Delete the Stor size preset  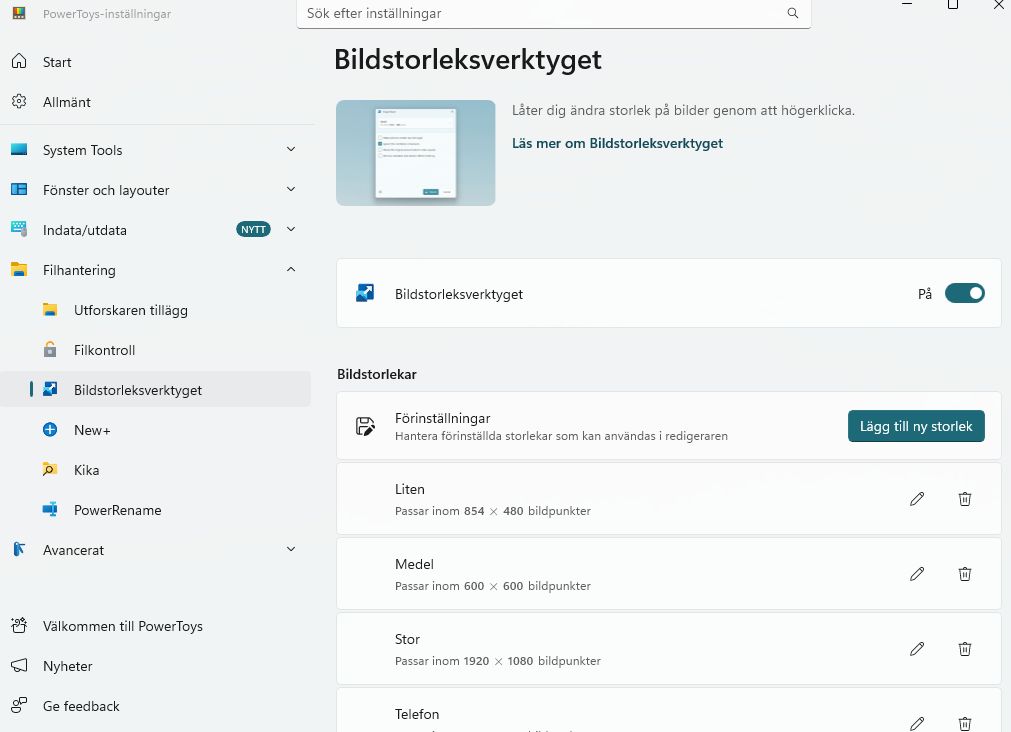(x=965, y=648)
